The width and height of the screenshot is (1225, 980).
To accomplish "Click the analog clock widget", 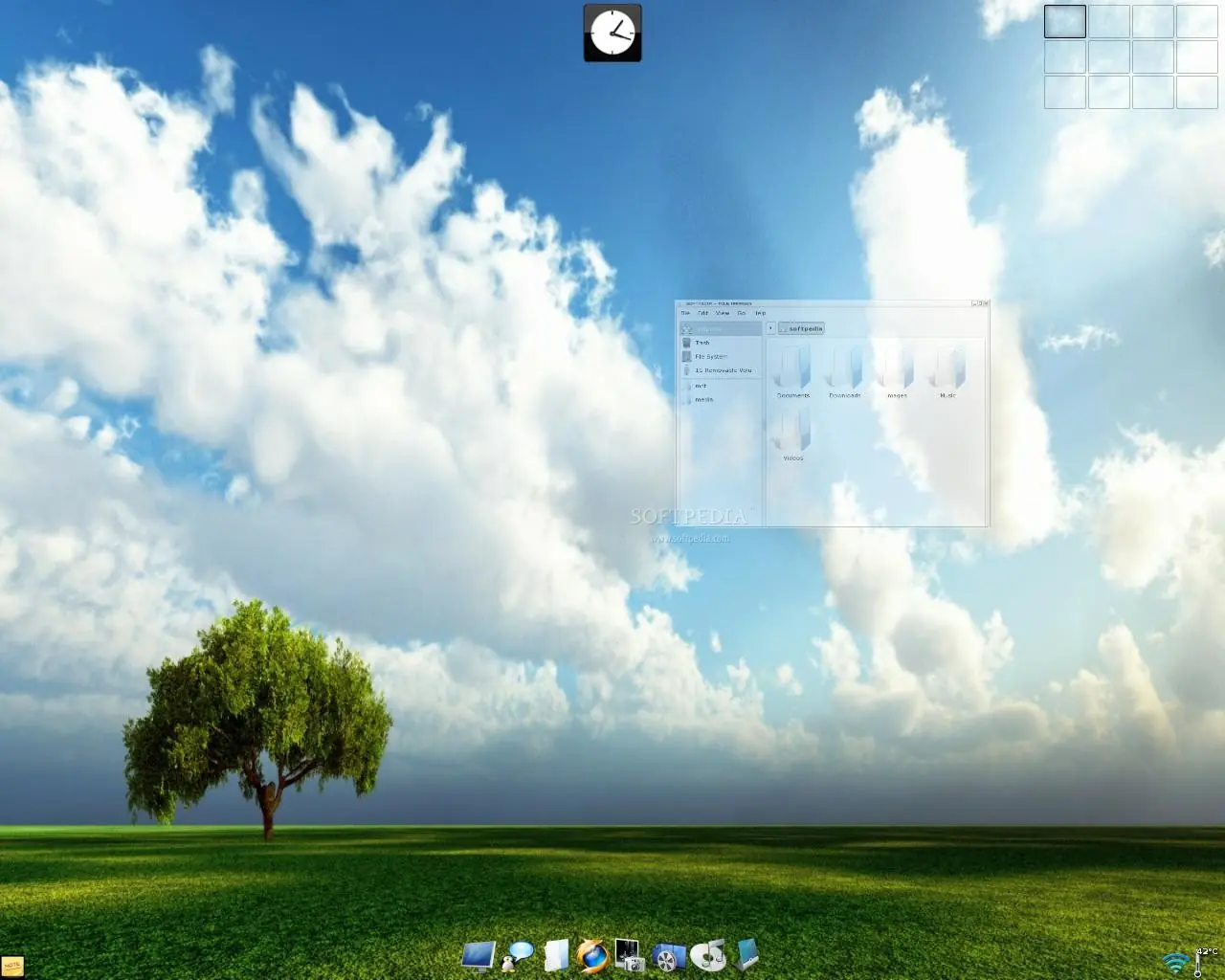I will tap(612, 33).
